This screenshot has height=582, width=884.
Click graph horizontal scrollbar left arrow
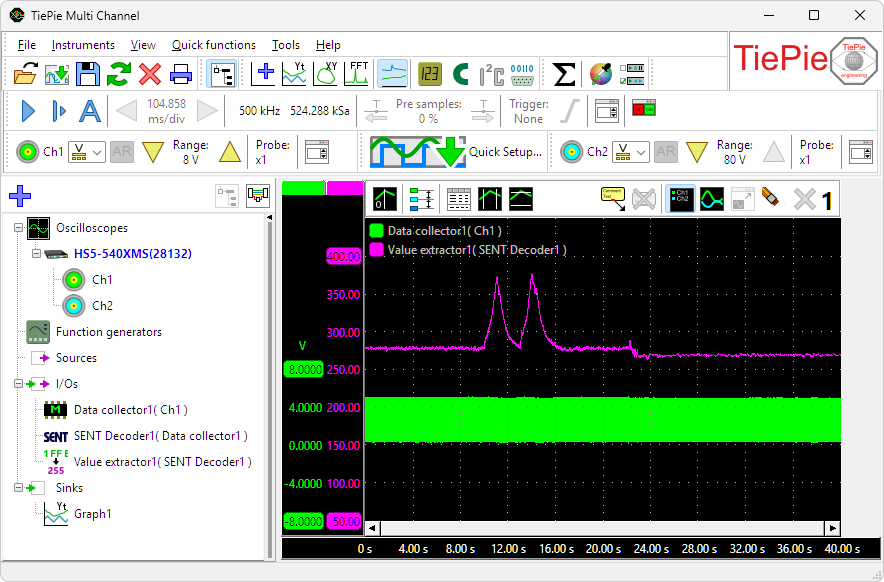pyautogui.click(x=372, y=528)
